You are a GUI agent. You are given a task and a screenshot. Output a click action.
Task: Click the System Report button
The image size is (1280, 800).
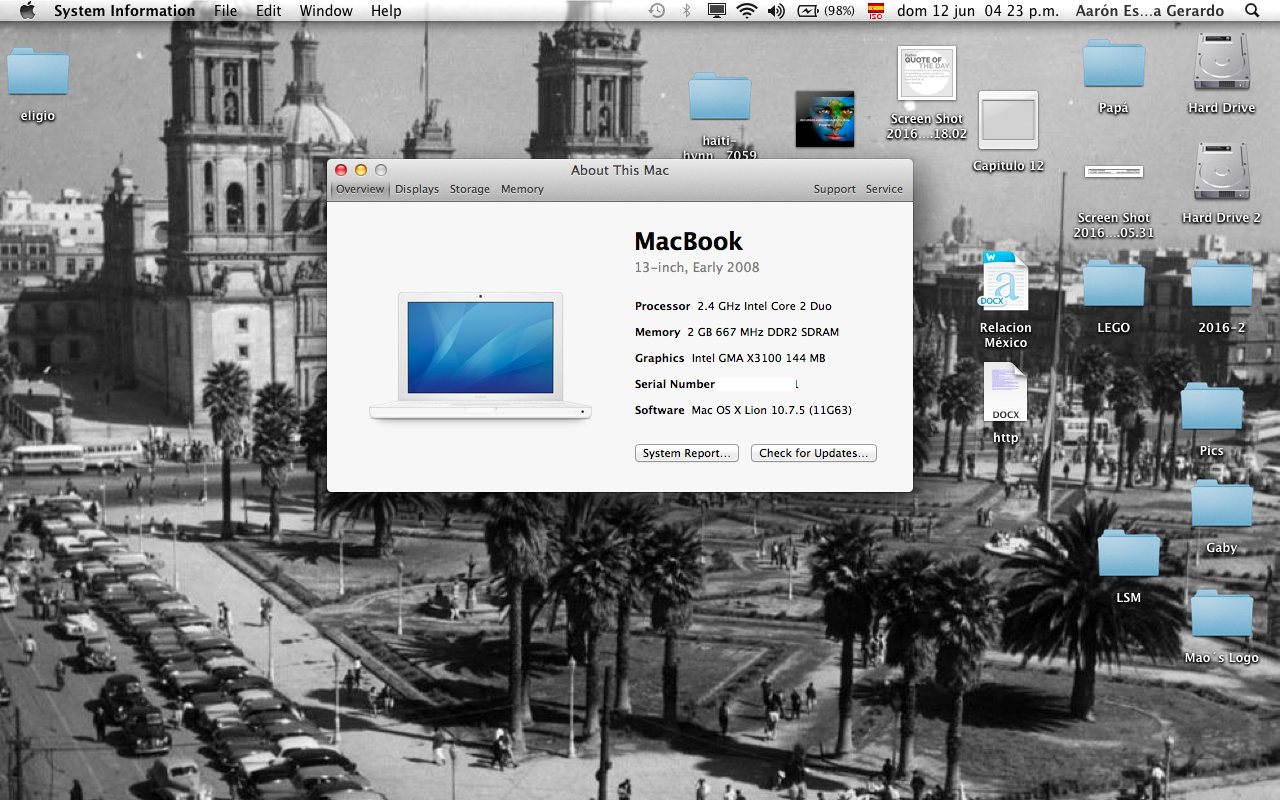coord(687,453)
